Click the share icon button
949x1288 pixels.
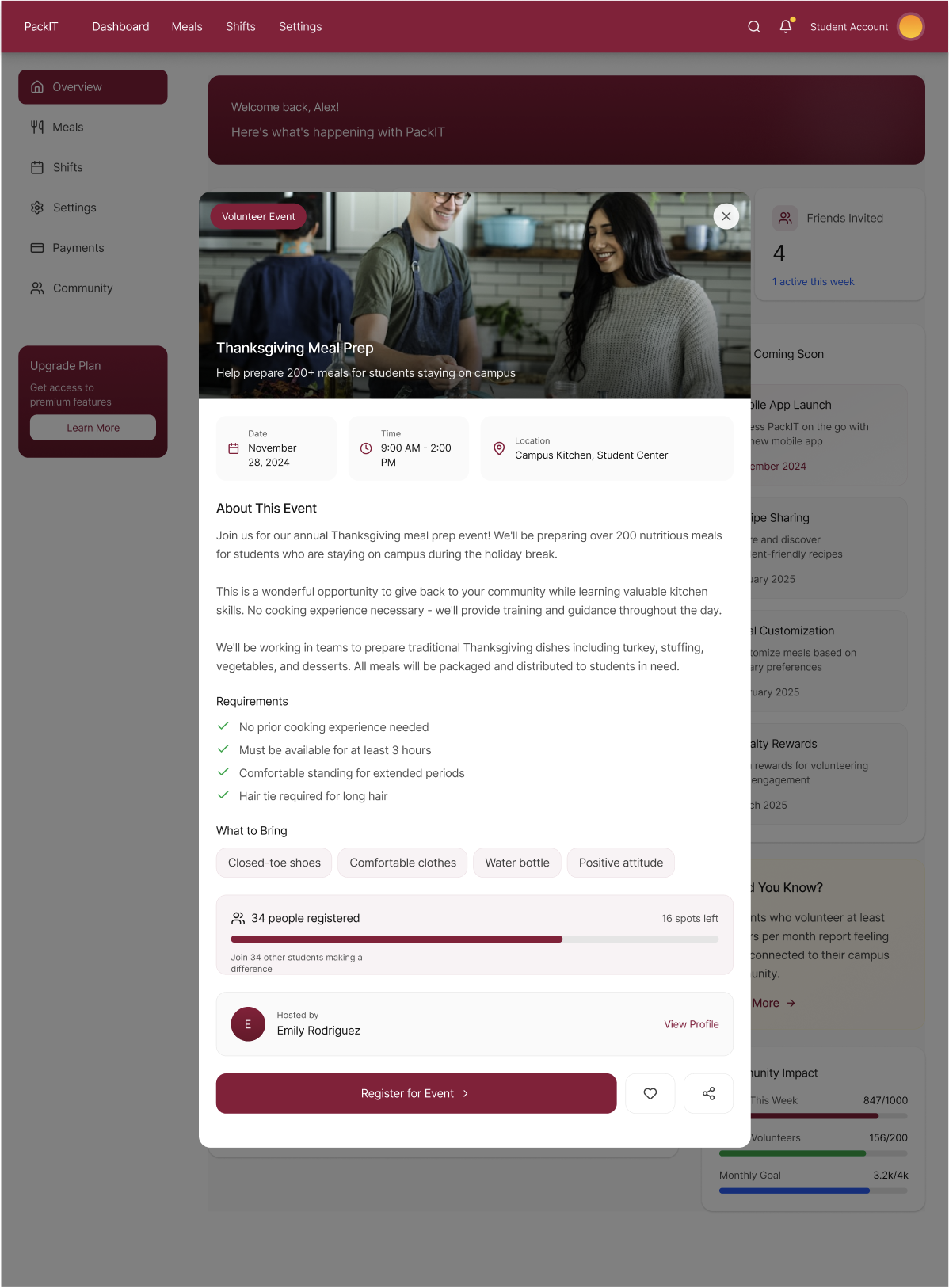(709, 1094)
